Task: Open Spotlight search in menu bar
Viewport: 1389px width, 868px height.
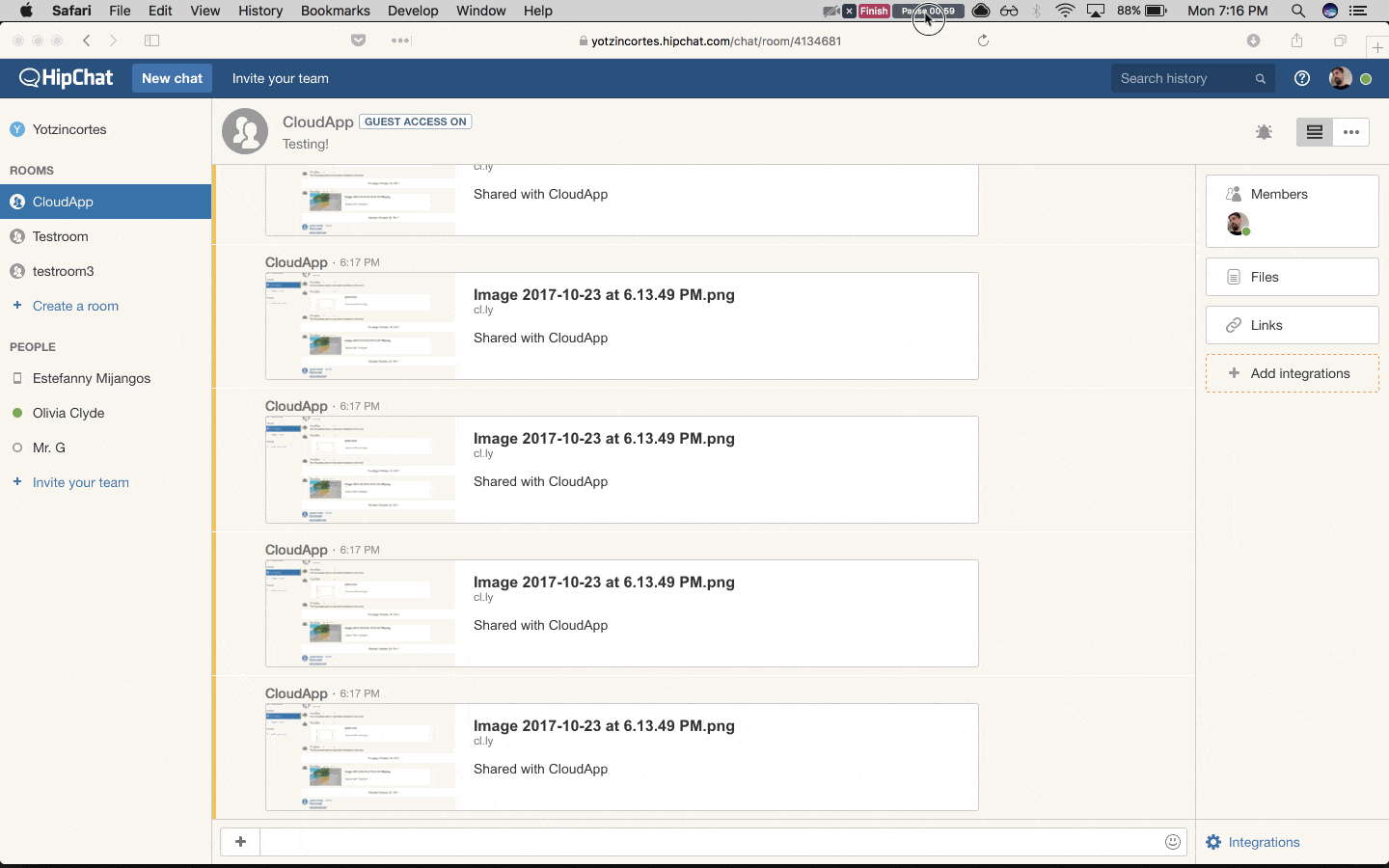Action: 1298,11
